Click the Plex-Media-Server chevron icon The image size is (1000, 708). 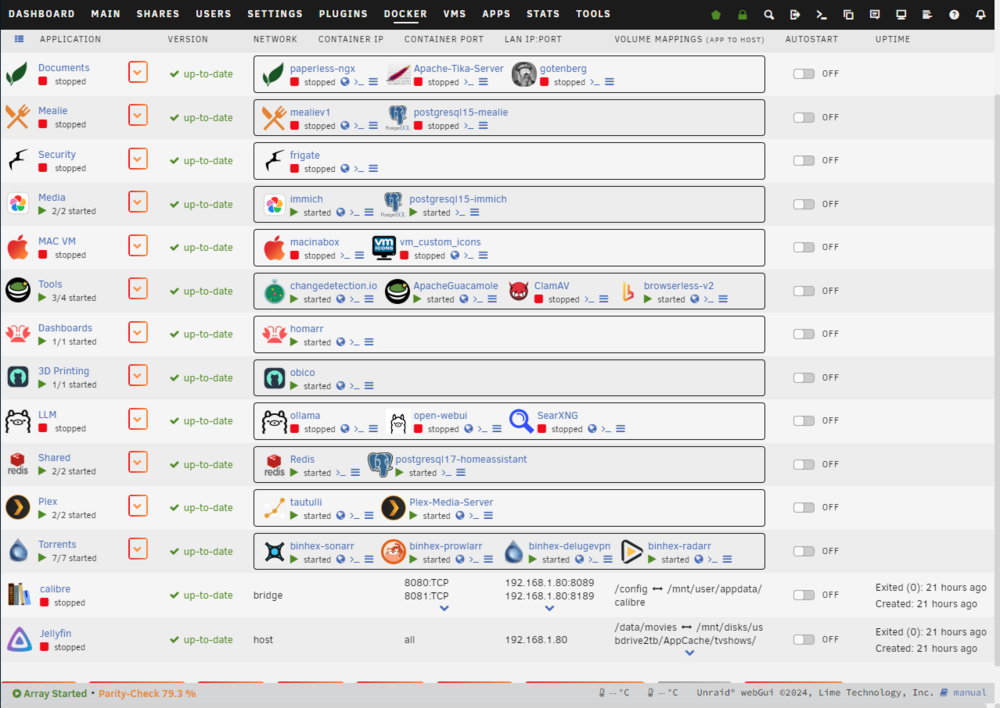point(393,508)
